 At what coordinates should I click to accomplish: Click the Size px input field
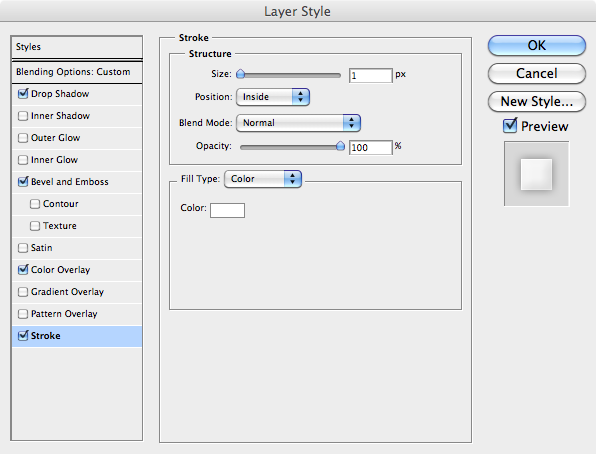371,75
